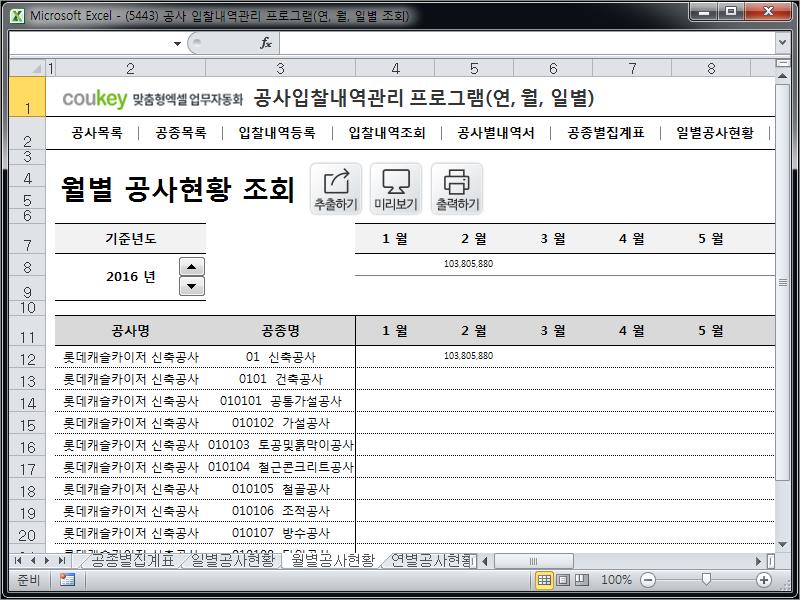
Task: Go to previous sheet tab arrow
Action: coord(33,561)
